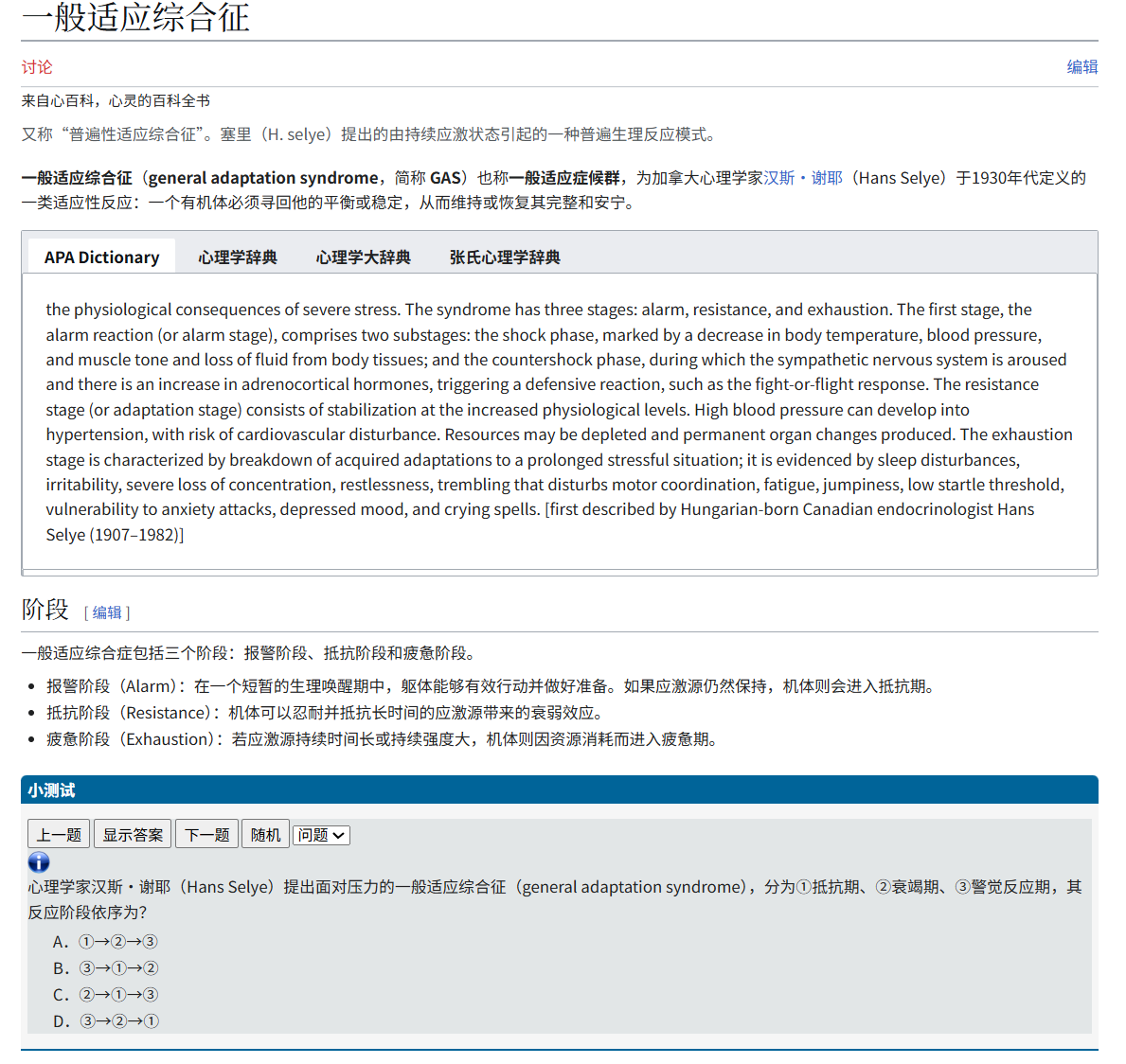Edit the 阶段 section via its 编辑 link
The image size is (1126, 1064).
[106, 612]
